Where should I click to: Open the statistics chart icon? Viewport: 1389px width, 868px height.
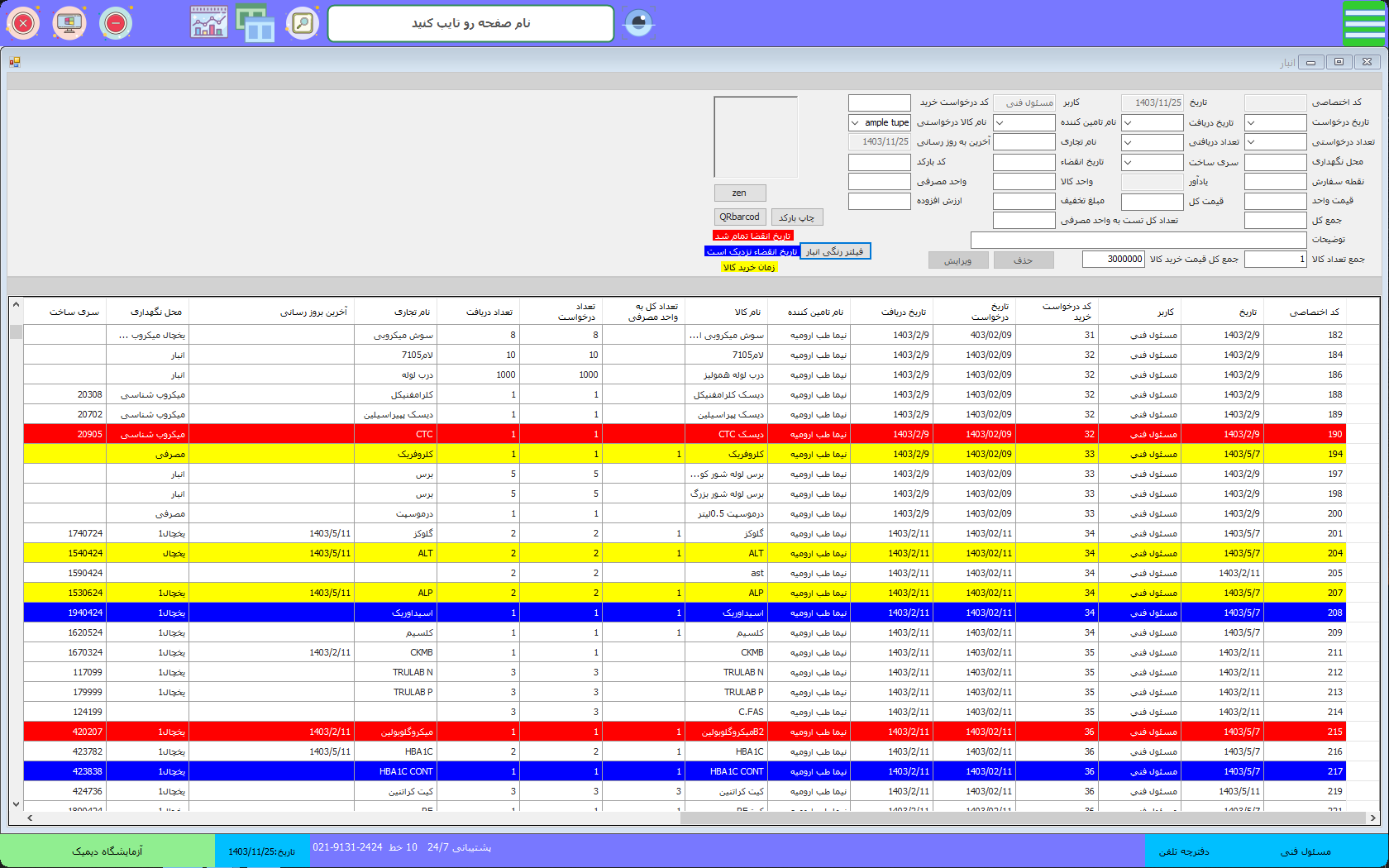tap(209, 23)
